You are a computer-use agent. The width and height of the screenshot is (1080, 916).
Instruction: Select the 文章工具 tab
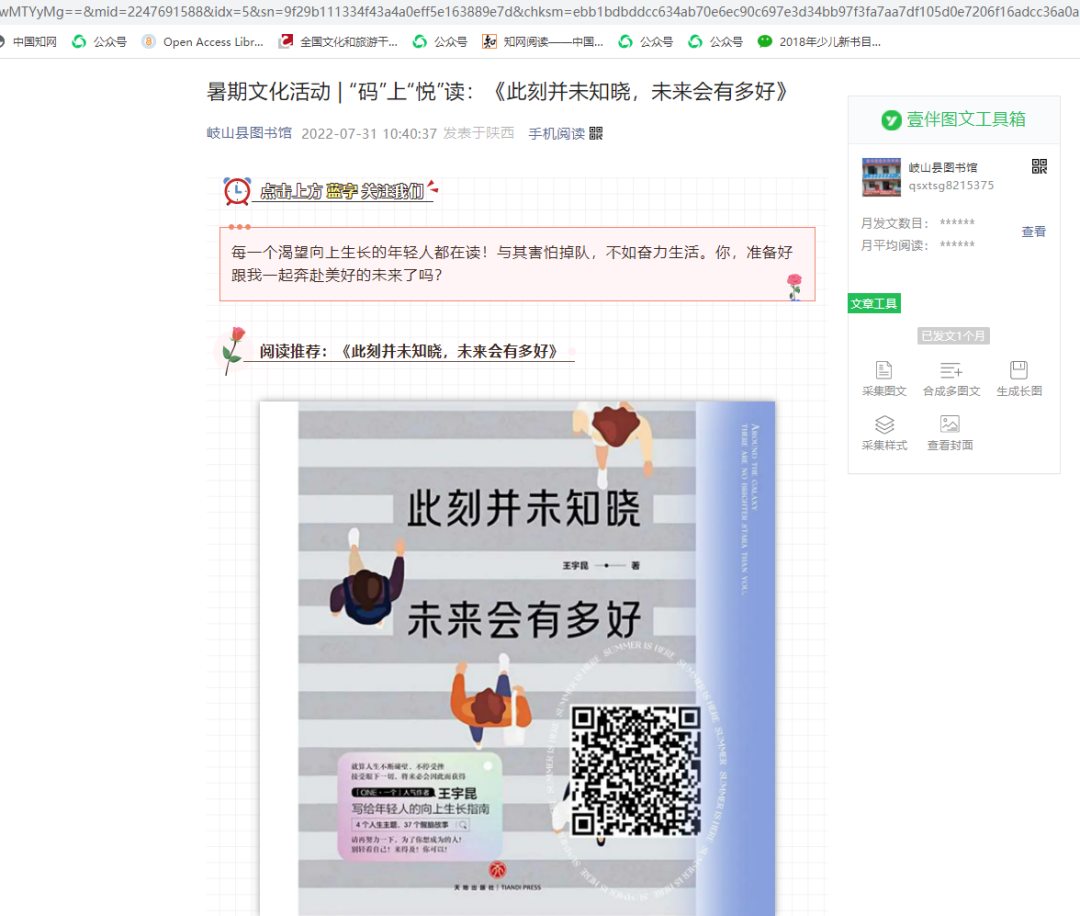click(873, 304)
